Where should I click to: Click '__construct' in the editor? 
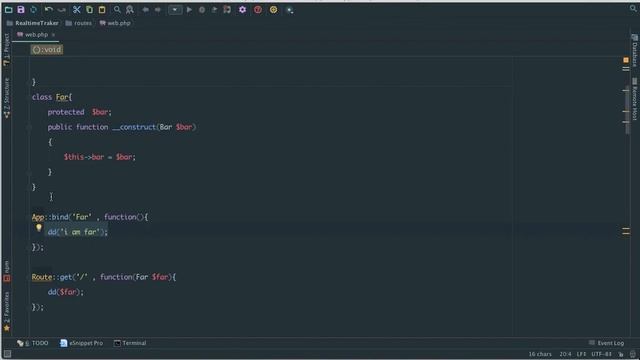(x=134, y=127)
